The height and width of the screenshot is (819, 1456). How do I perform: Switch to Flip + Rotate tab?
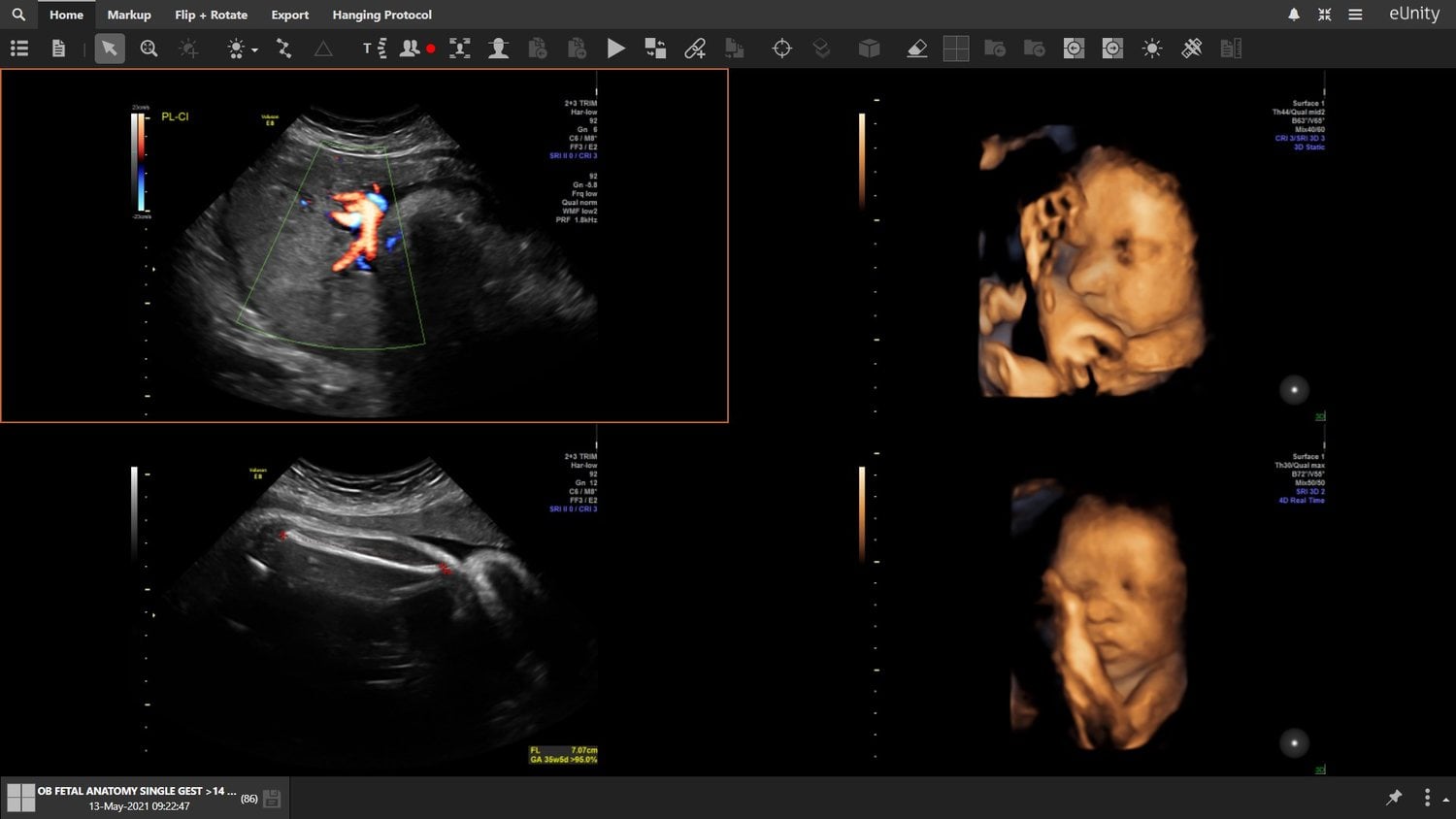pos(211,15)
